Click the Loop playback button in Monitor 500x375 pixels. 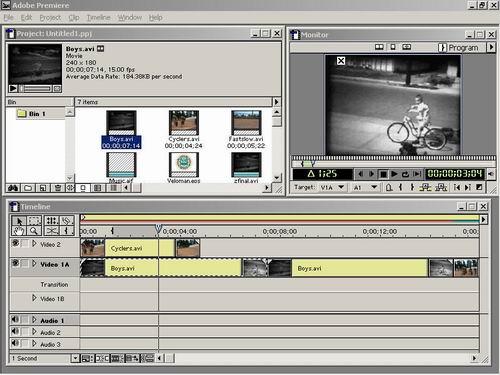[405, 174]
